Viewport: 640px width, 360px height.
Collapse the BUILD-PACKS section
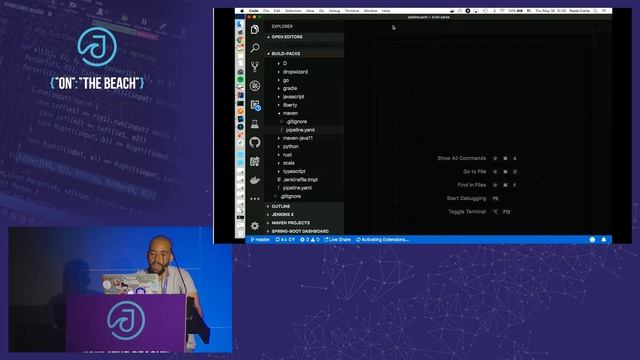pos(305,53)
